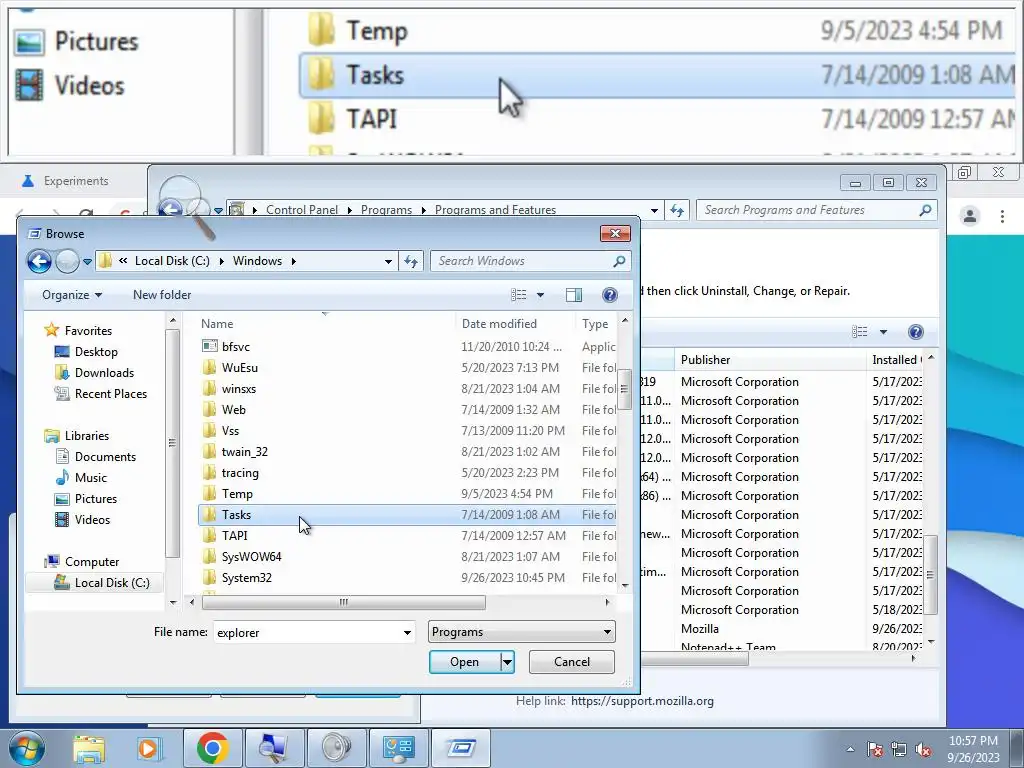
Task: Click Help icon in Browse dialog
Action: point(610,295)
